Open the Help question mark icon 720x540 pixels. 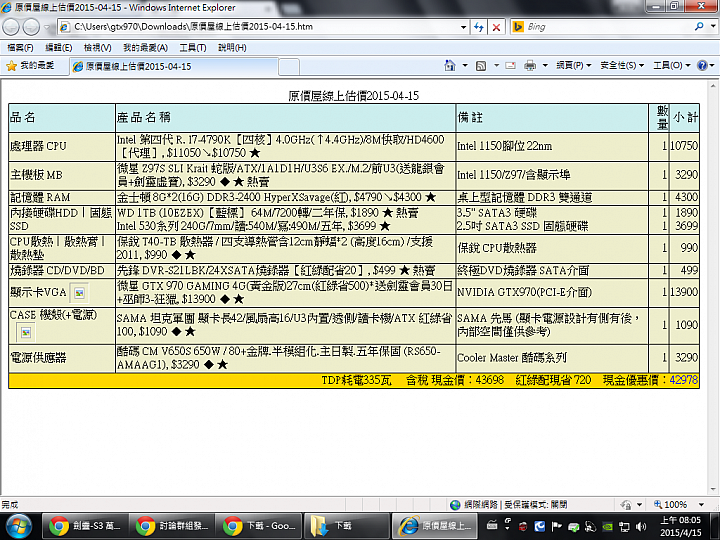[702, 66]
